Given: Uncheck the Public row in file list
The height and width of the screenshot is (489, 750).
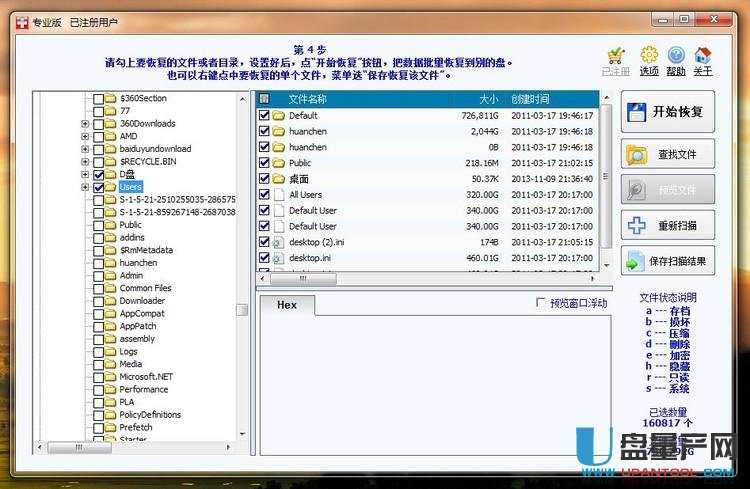Looking at the screenshot, I should (x=264, y=163).
